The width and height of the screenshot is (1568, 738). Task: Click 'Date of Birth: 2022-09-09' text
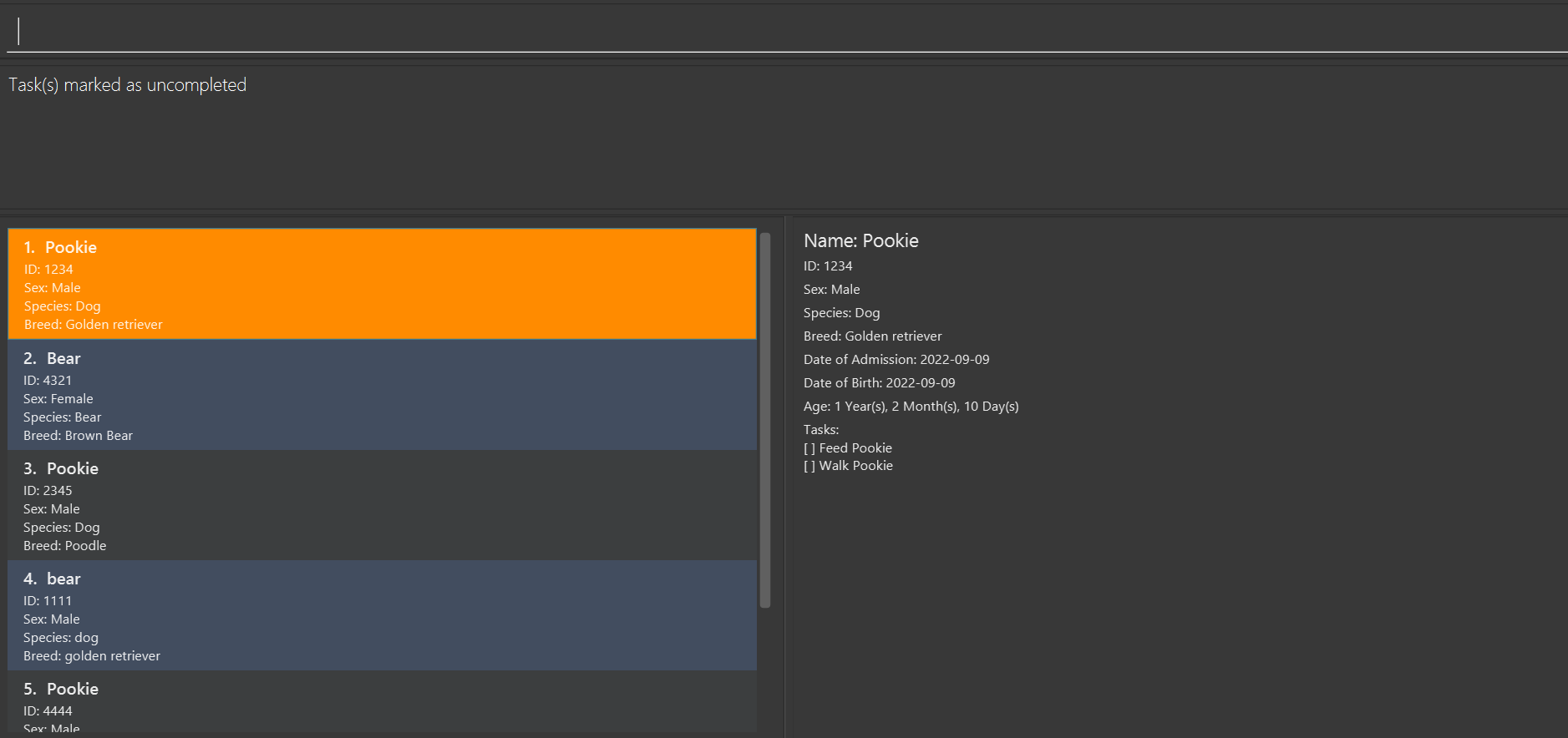tap(879, 383)
